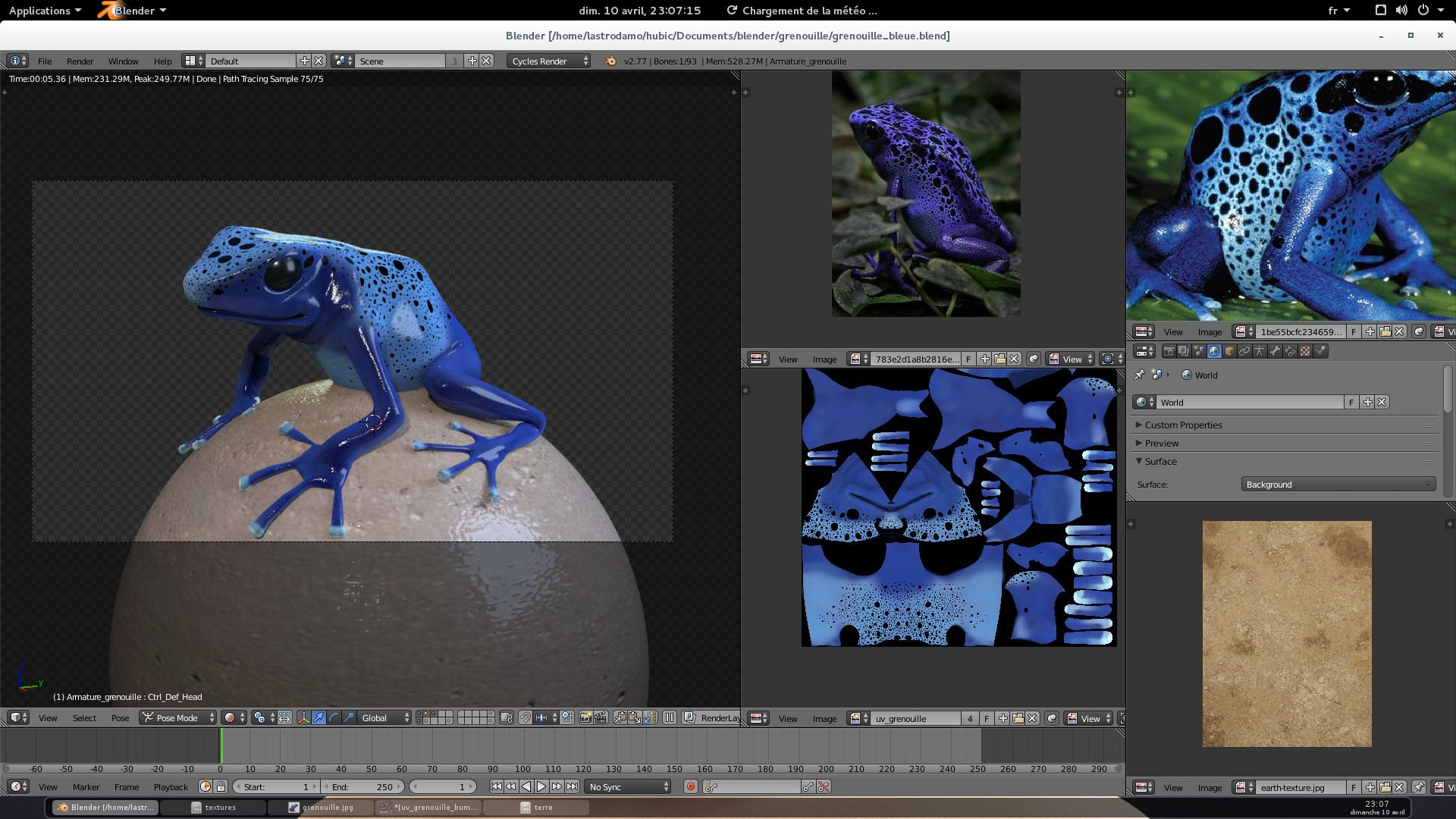1456x819 pixels.
Task: Click the OpenGL render animation clapper icon
Action: tap(601, 718)
